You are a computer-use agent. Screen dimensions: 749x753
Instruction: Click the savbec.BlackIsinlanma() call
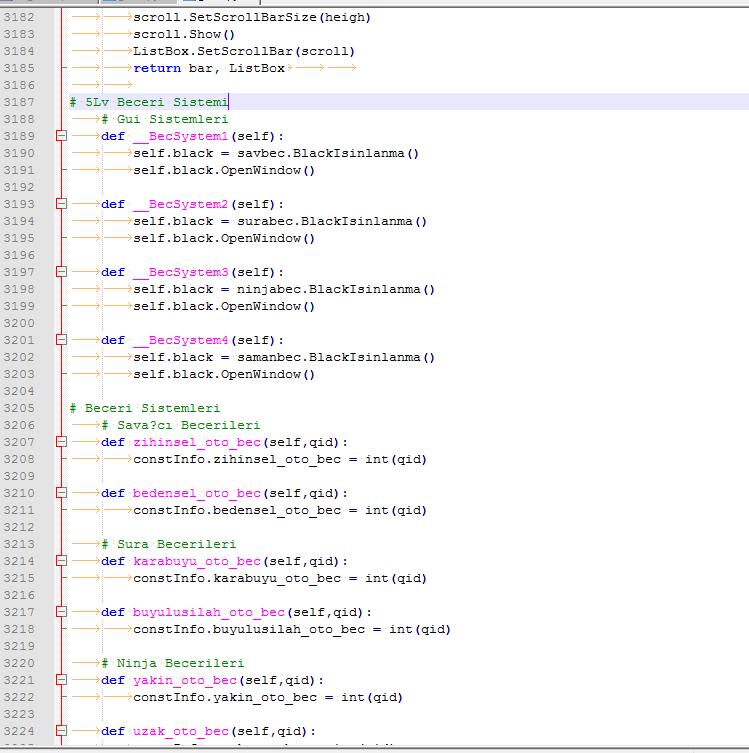point(328,153)
